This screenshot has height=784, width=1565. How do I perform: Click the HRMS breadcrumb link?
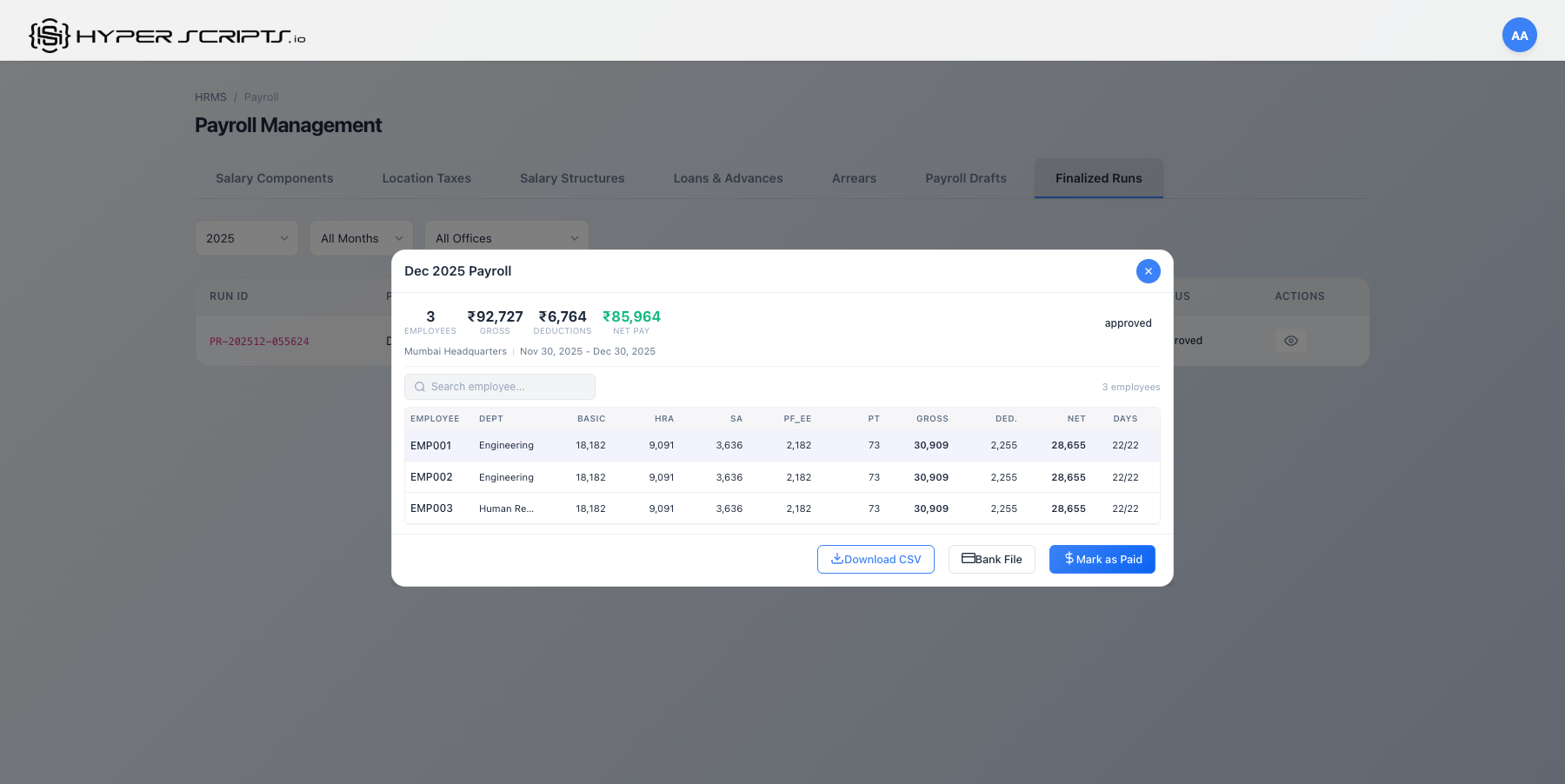coord(210,97)
